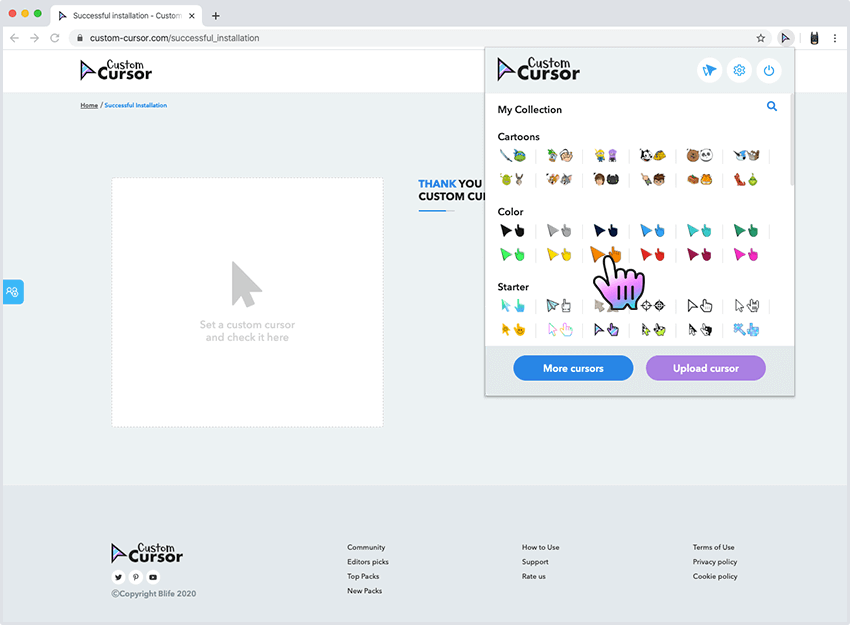Open the YouTube social icon in footer
Viewport: 850px width, 625px height.
point(153,577)
